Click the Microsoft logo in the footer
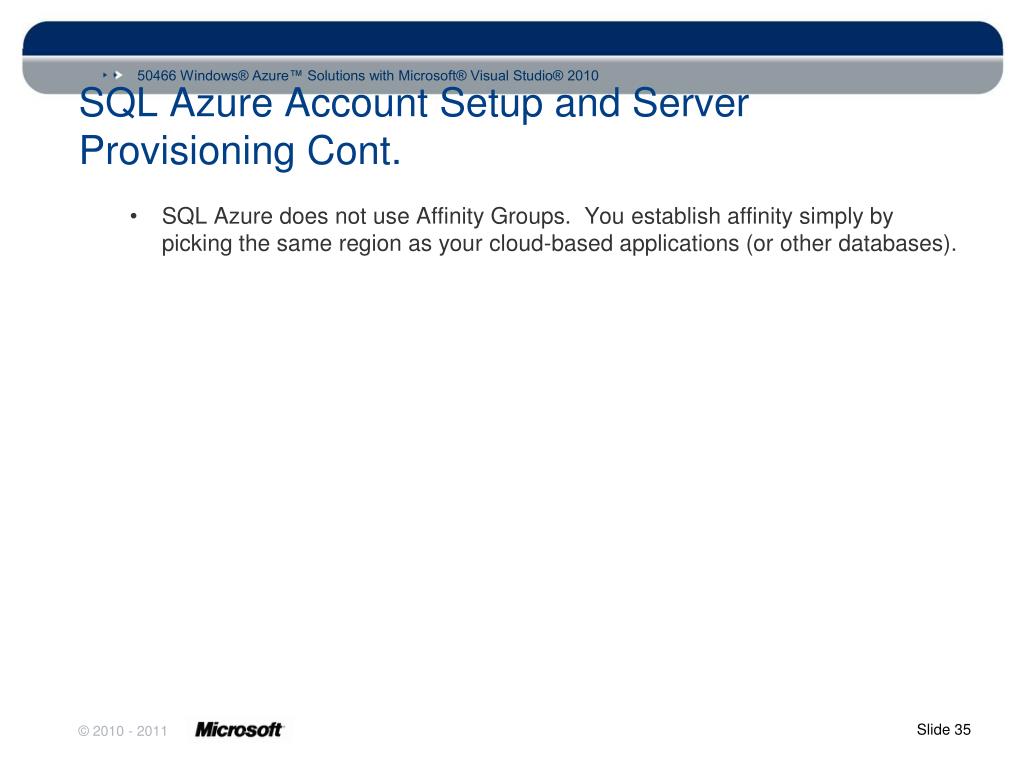 coord(240,729)
